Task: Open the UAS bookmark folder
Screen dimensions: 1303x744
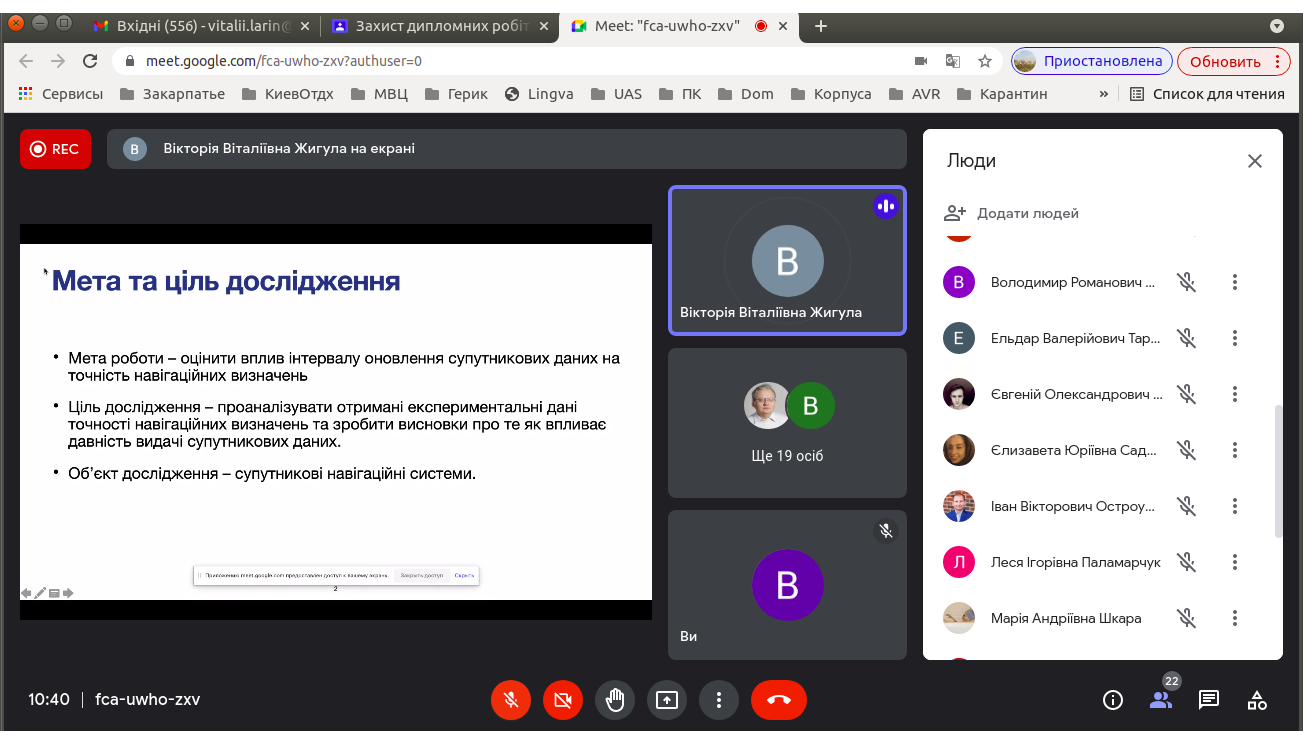Action: click(616, 94)
